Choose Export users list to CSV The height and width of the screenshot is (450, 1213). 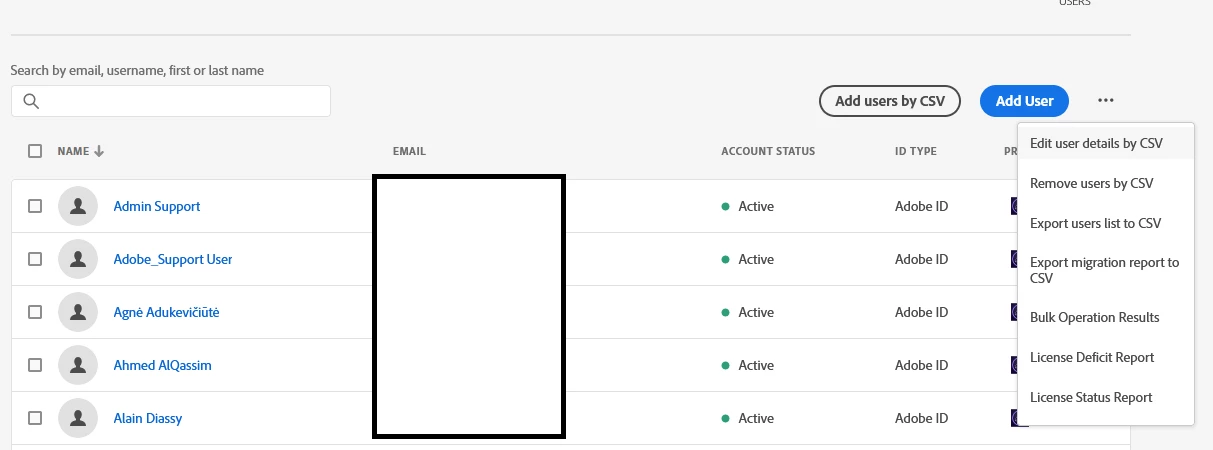1106,223
